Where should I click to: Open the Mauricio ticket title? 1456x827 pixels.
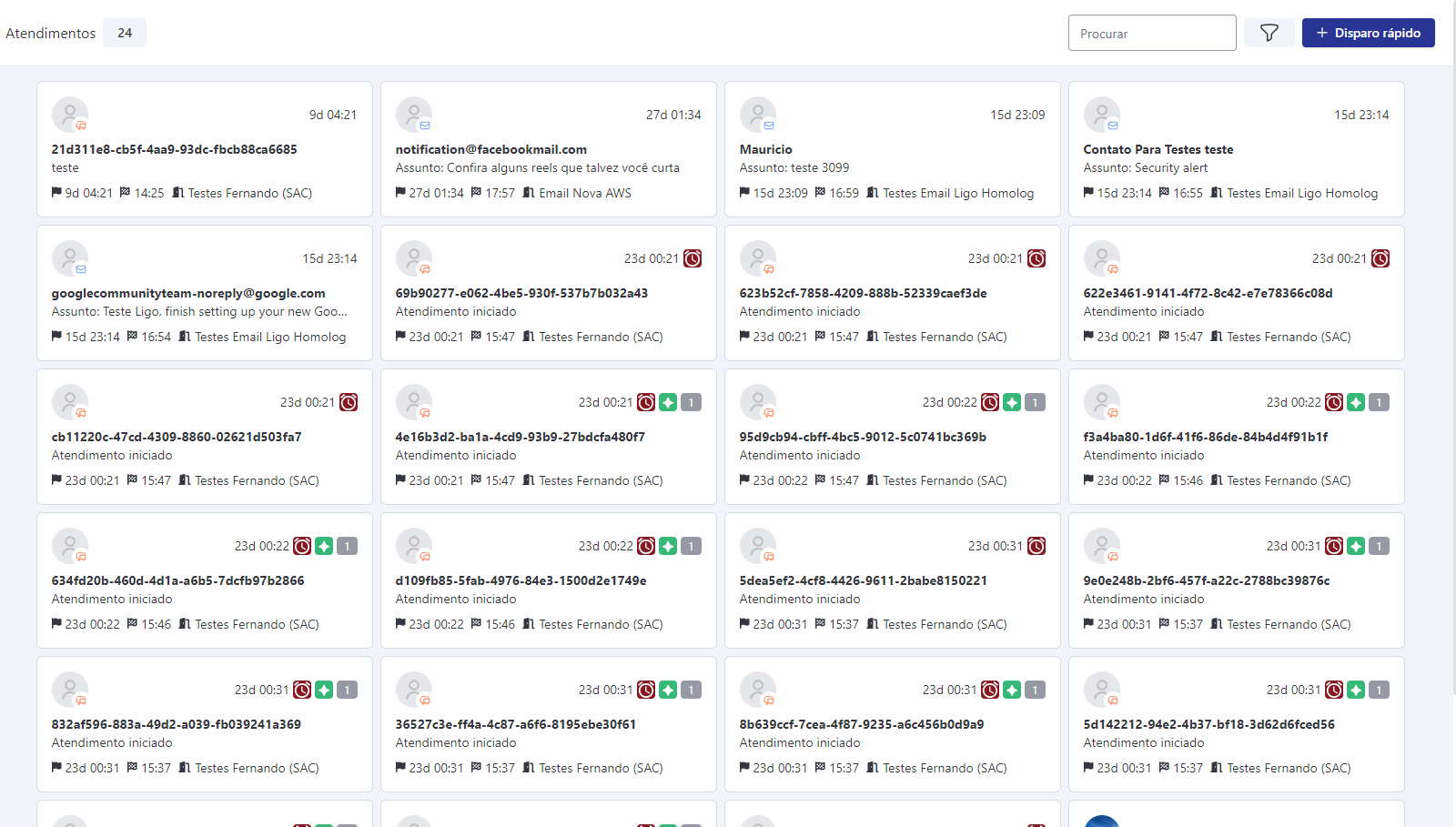pos(766,149)
